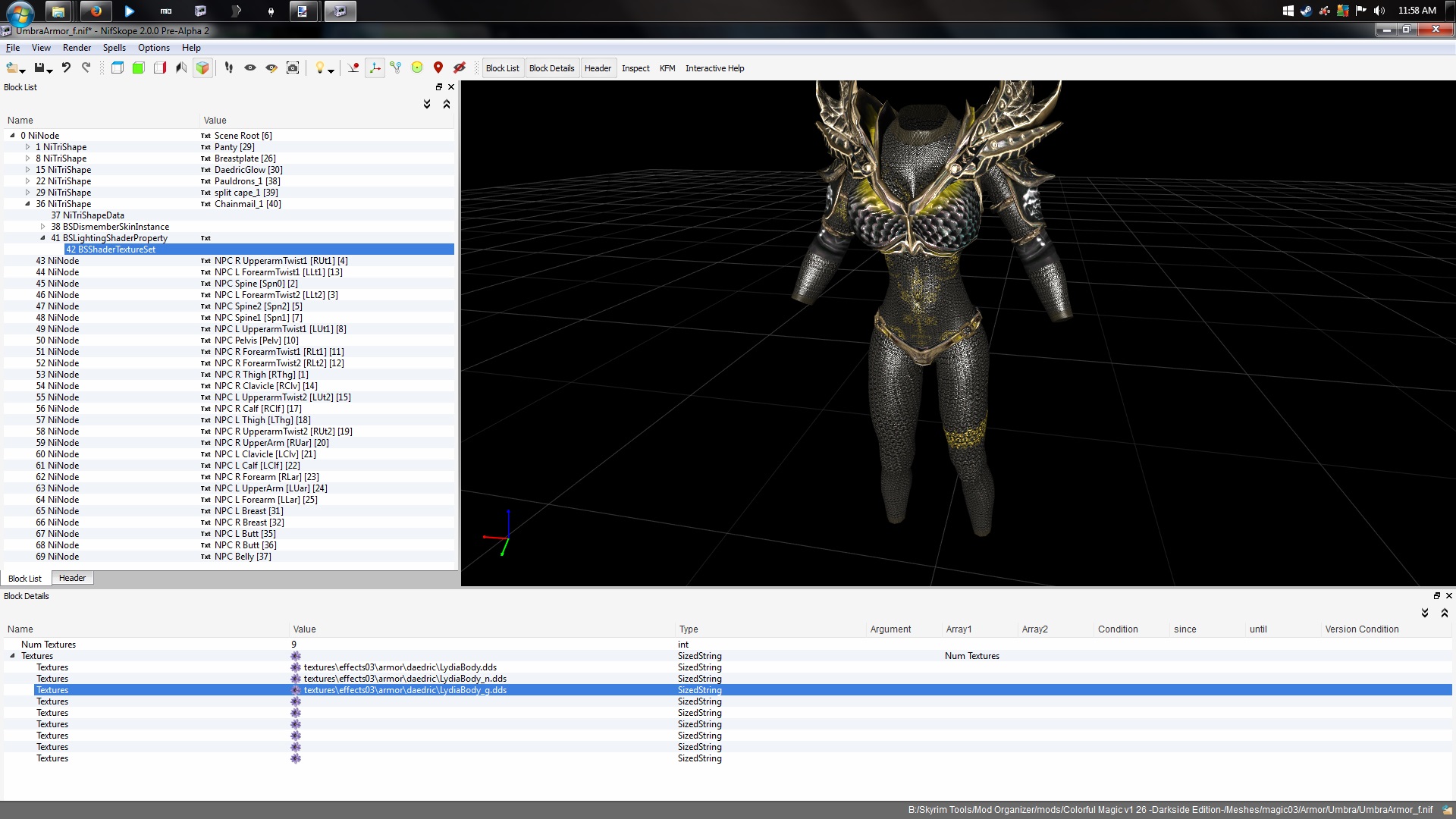Open Firefox from the taskbar
1456x819 pixels.
click(96, 11)
